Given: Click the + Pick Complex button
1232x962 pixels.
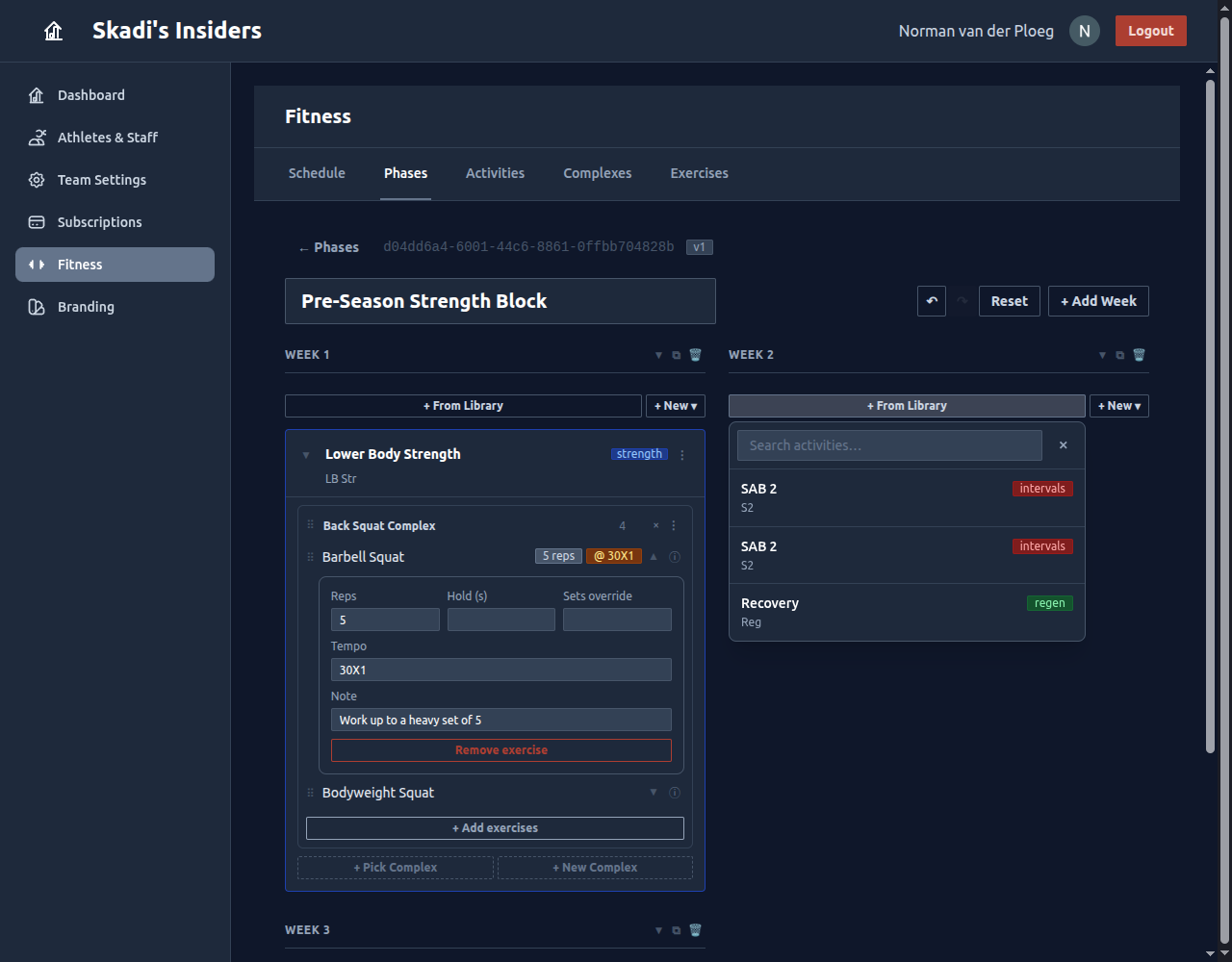Looking at the screenshot, I should [x=396, y=868].
